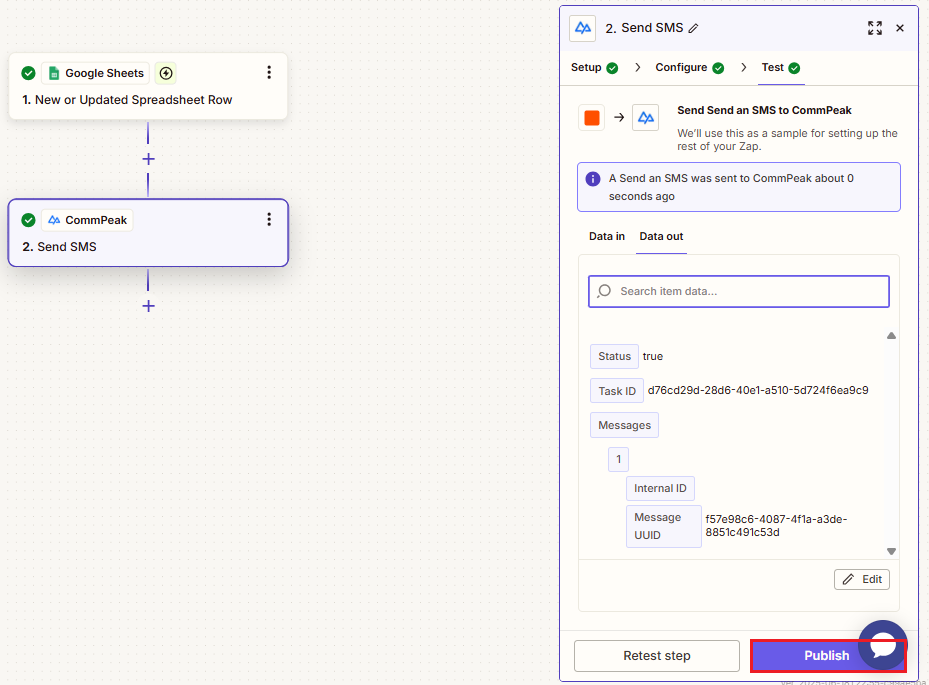Add a step after Send SMS

point(148,306)
